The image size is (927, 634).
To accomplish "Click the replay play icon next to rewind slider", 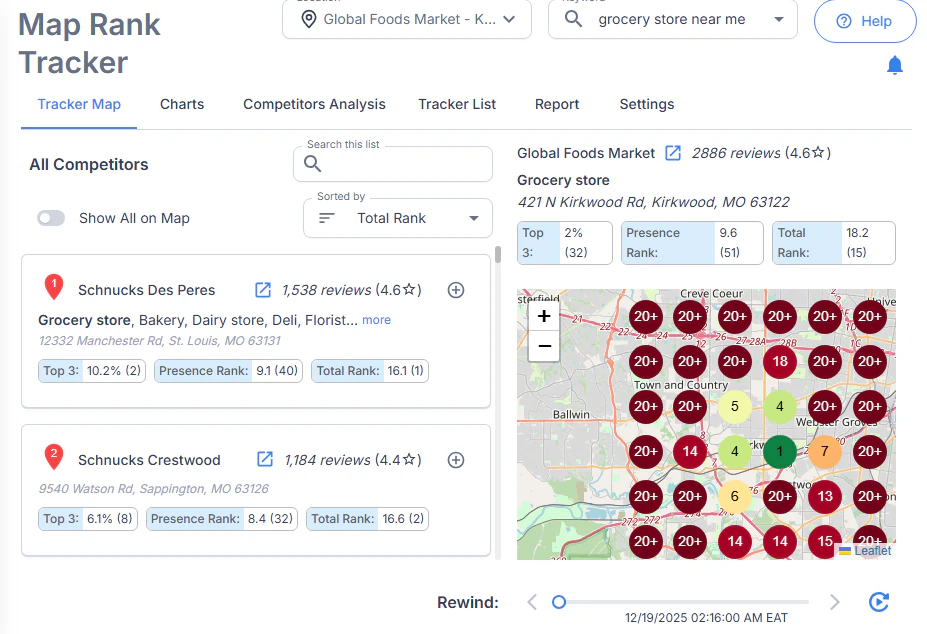I will (879, 602).
